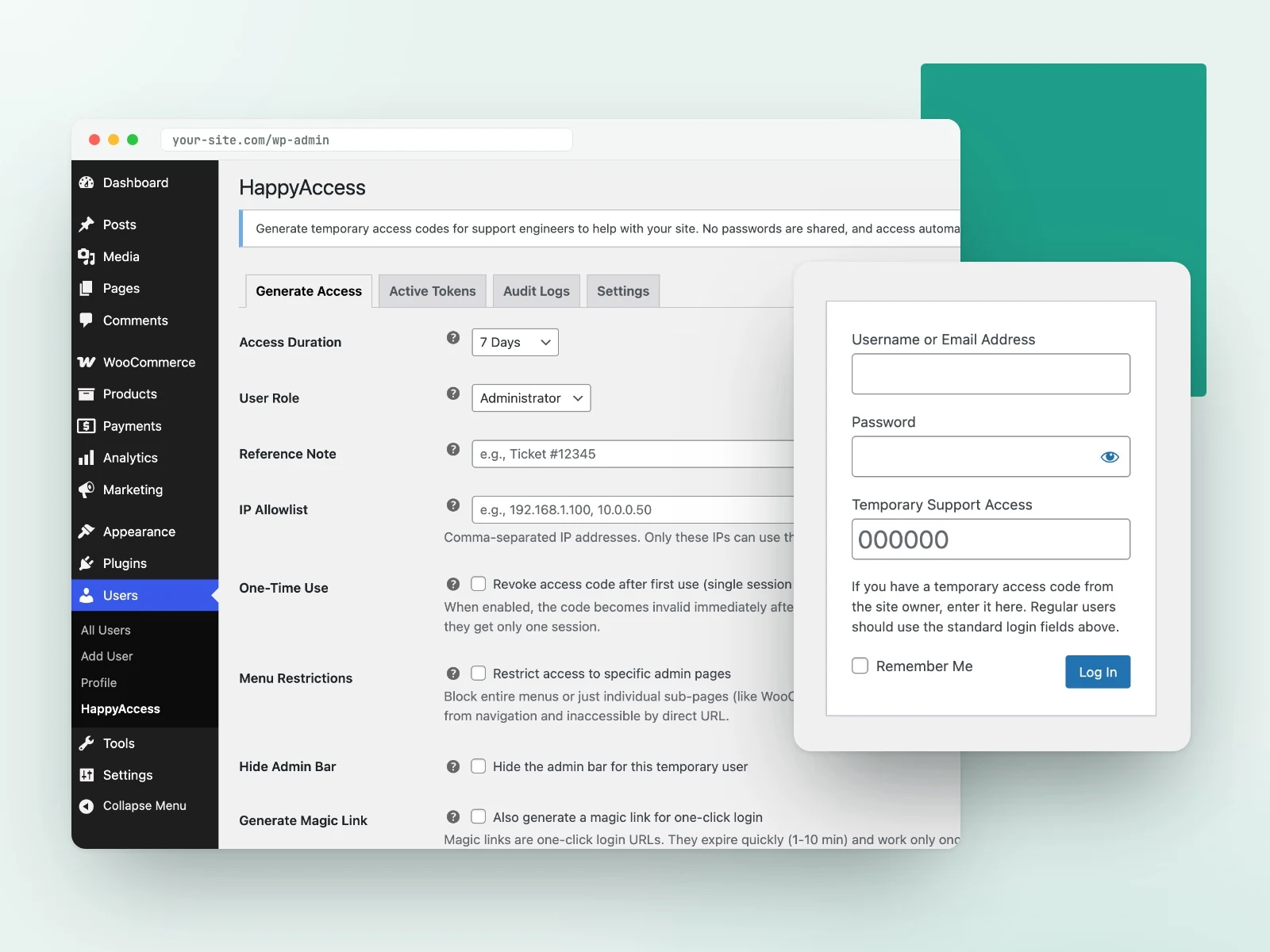Click the Media library icon
Image resolution: width=1270 pixels, height=952 pixels.
tap(87, 256)
